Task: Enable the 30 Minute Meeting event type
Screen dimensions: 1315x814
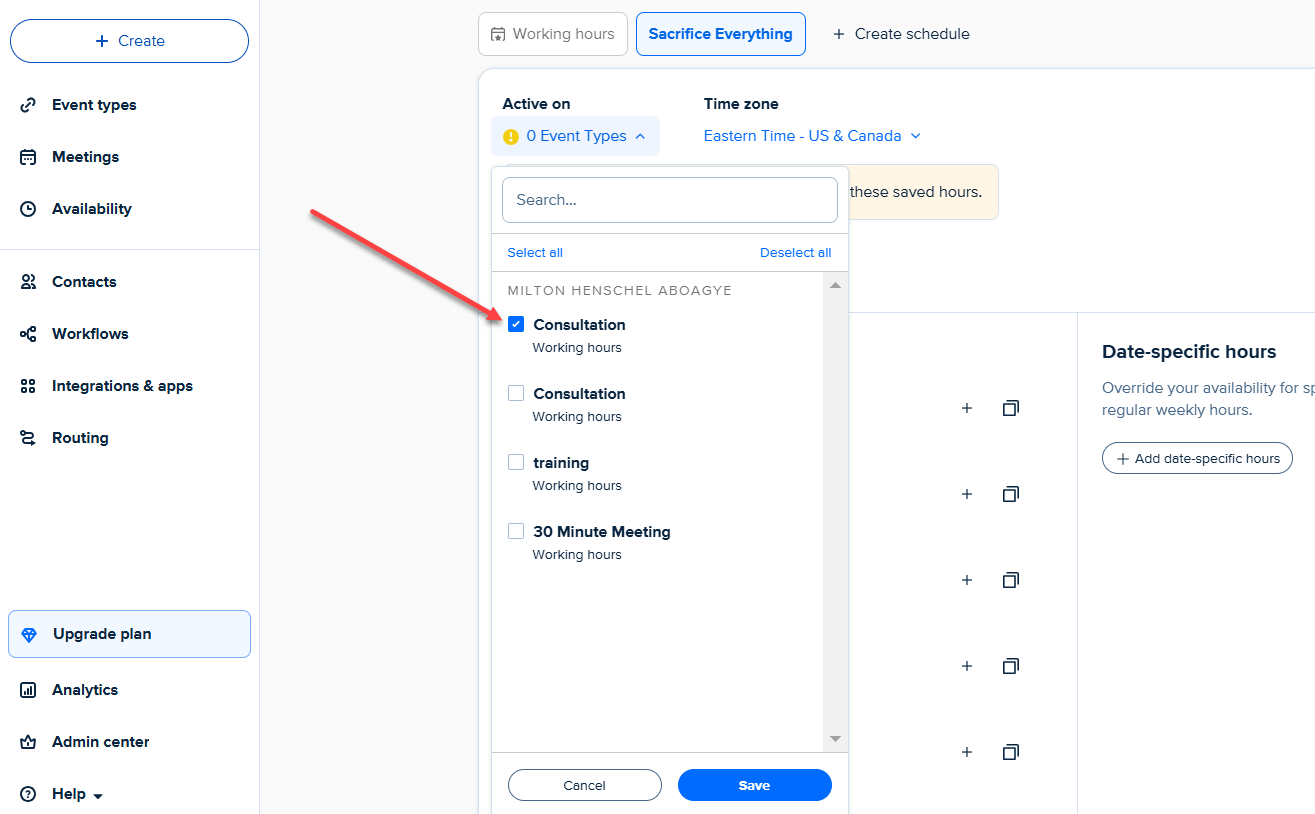Action: [x=516, y=531]
